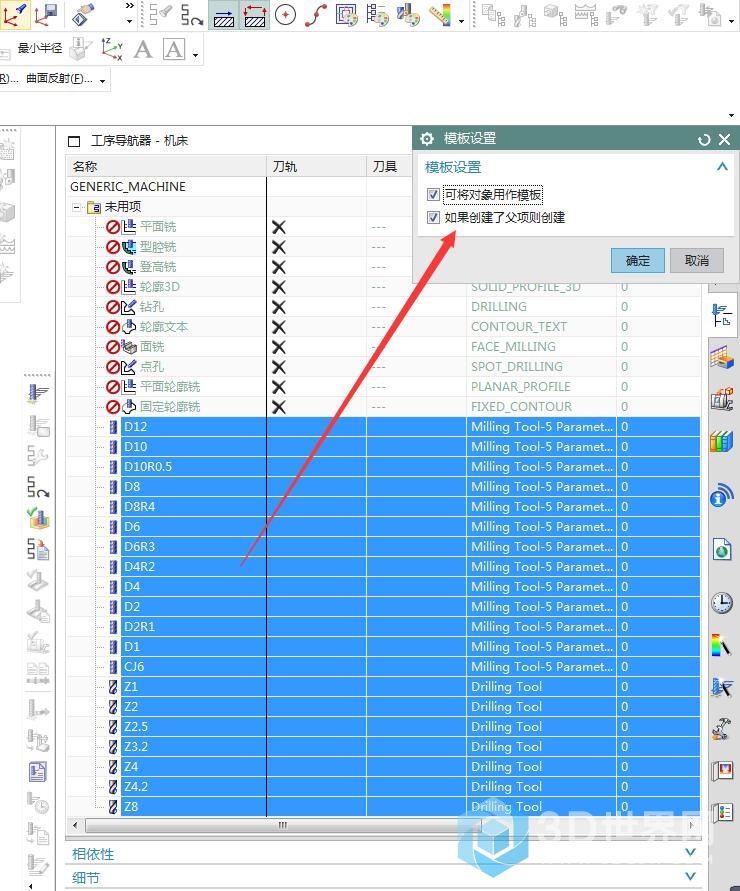This screenshot has width=740, height=891.
Task: Select the 型腔铣 operation row
Action: [x=158, y=247]
